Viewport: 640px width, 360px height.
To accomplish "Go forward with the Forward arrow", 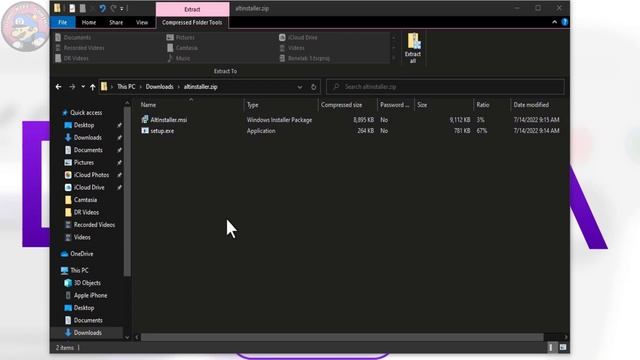I will click(72, 87).
